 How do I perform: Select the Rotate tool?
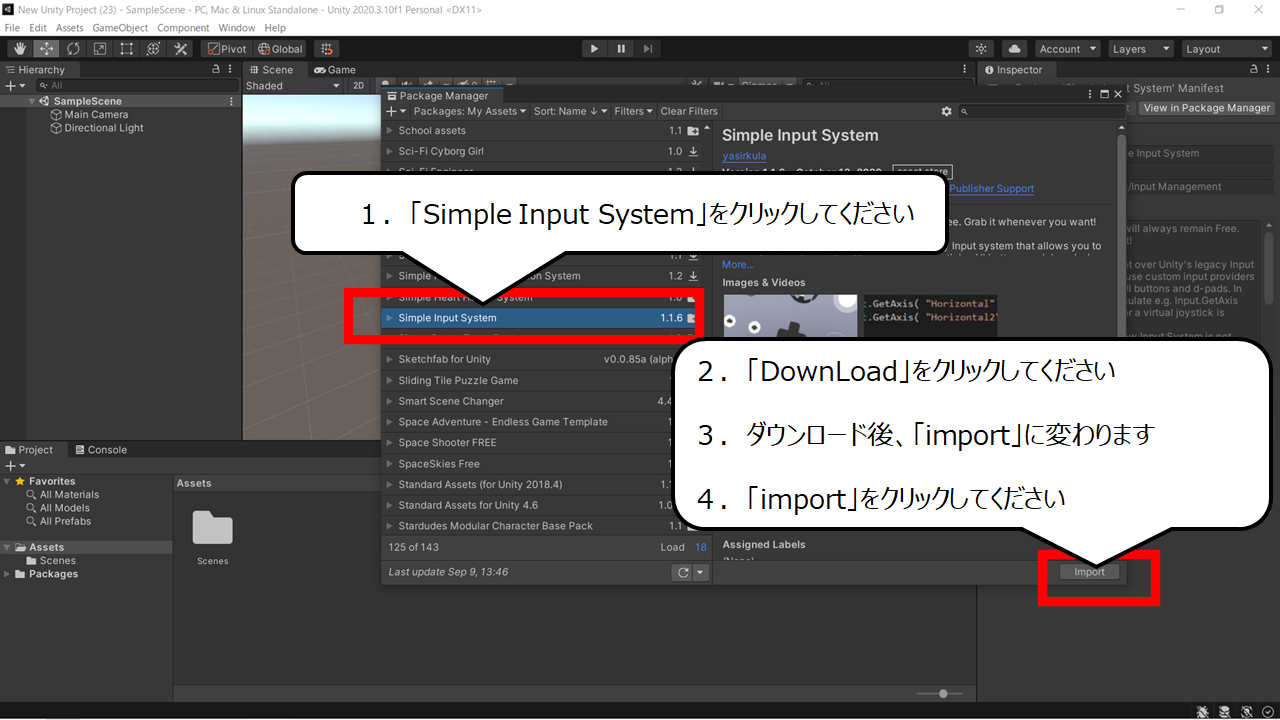click(x=73, y=49)
